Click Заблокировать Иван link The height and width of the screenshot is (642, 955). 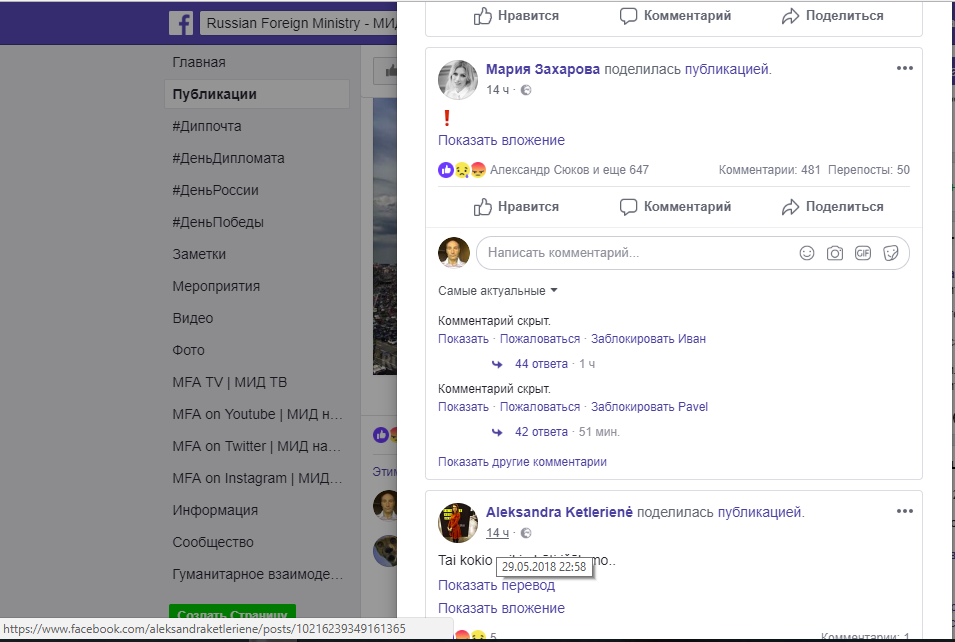(648, 339)
